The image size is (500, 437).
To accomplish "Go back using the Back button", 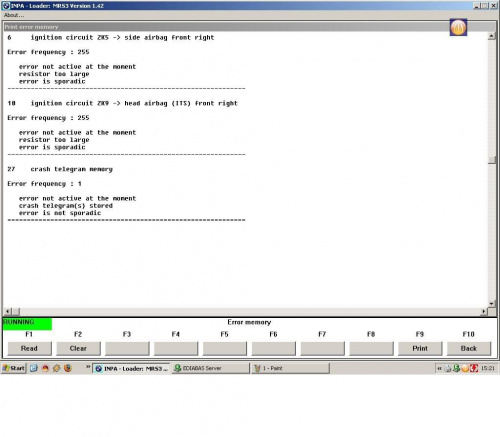I will click(469, 348).
